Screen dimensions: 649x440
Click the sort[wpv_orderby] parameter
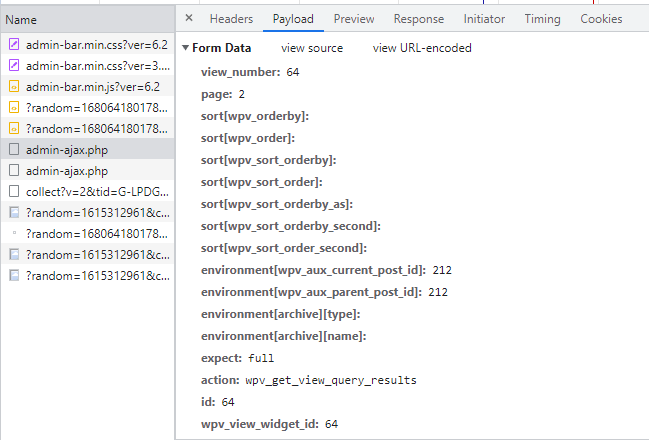click(x=255, y=116)
